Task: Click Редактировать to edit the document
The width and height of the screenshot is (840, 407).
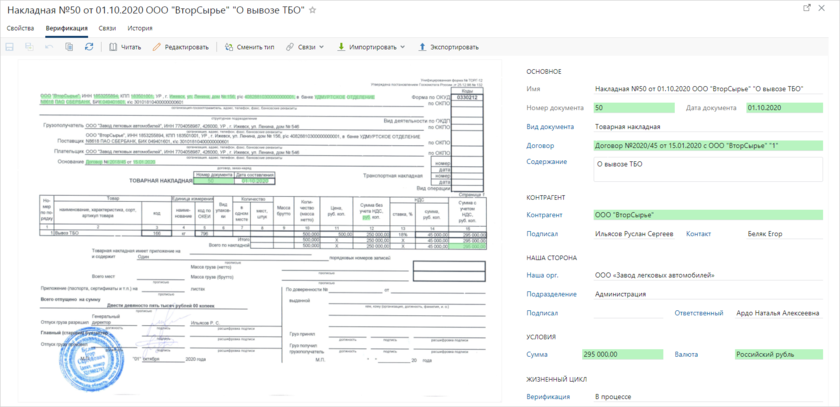Action: pos(180,47)
